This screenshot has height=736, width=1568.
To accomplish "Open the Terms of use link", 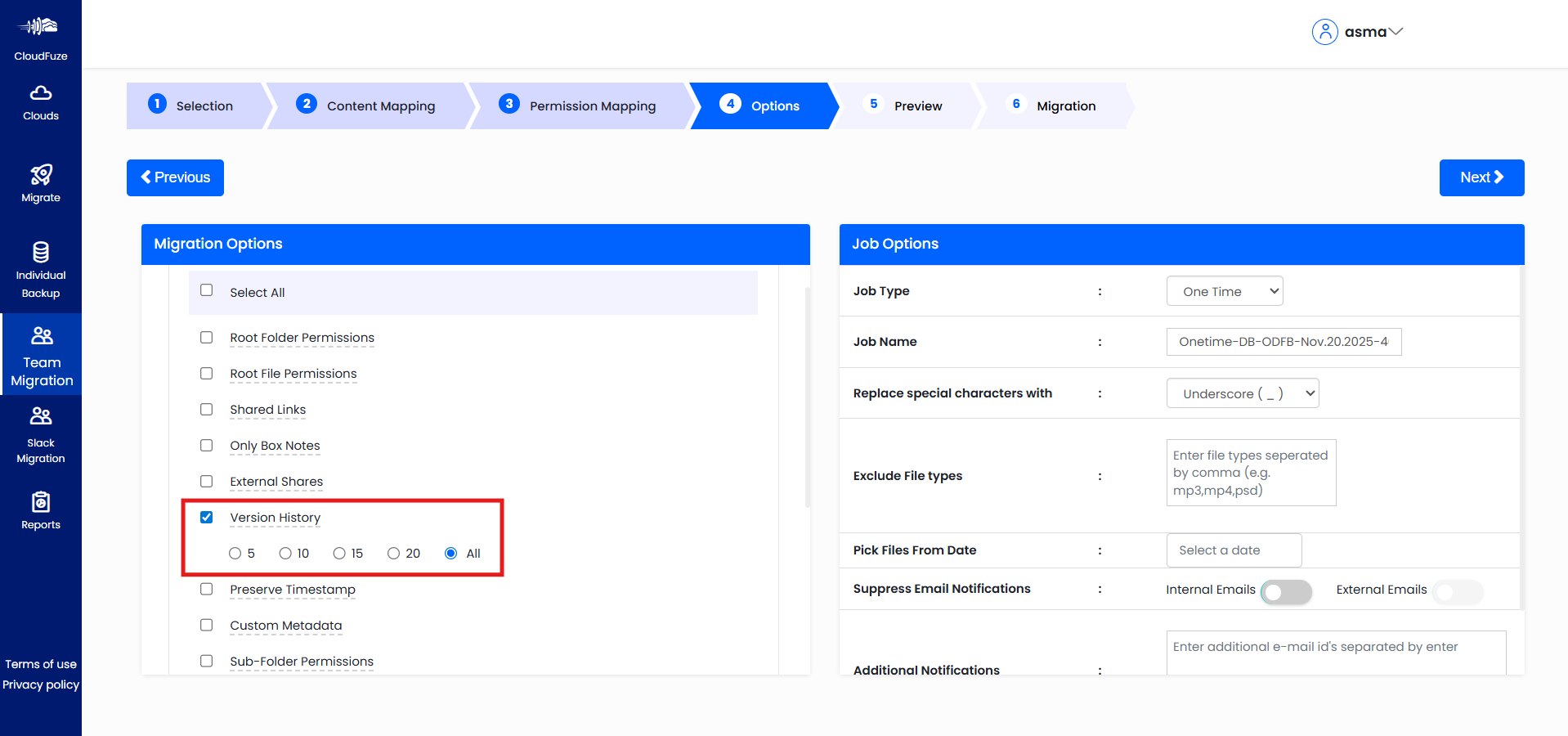I will 40,663.
